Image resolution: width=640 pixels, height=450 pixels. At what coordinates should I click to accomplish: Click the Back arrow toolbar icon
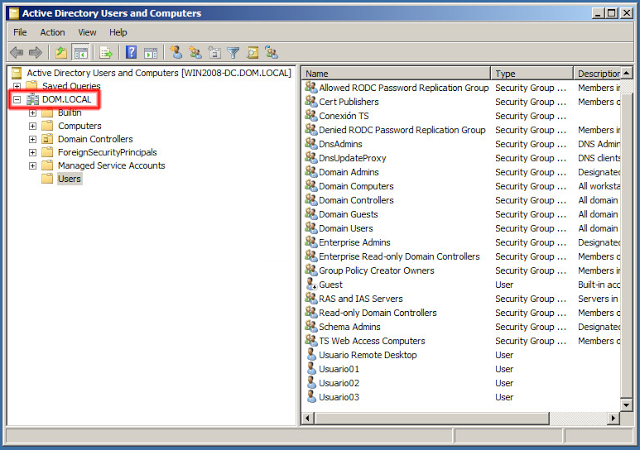click(16, 53)
